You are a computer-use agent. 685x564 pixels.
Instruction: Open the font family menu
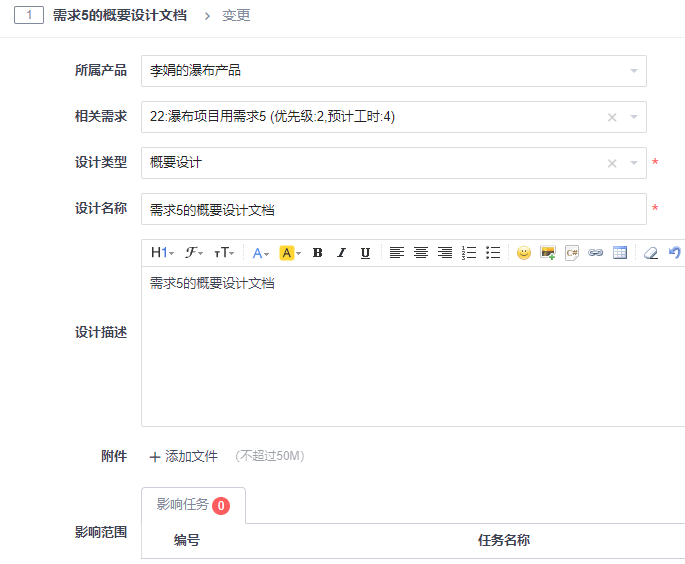click(194, 253)
